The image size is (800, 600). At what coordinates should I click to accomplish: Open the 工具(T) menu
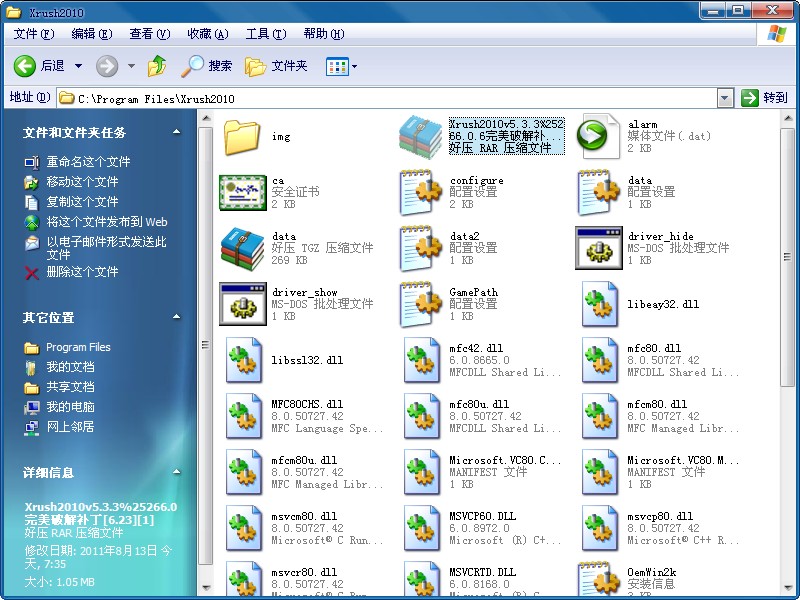[266, 34]
